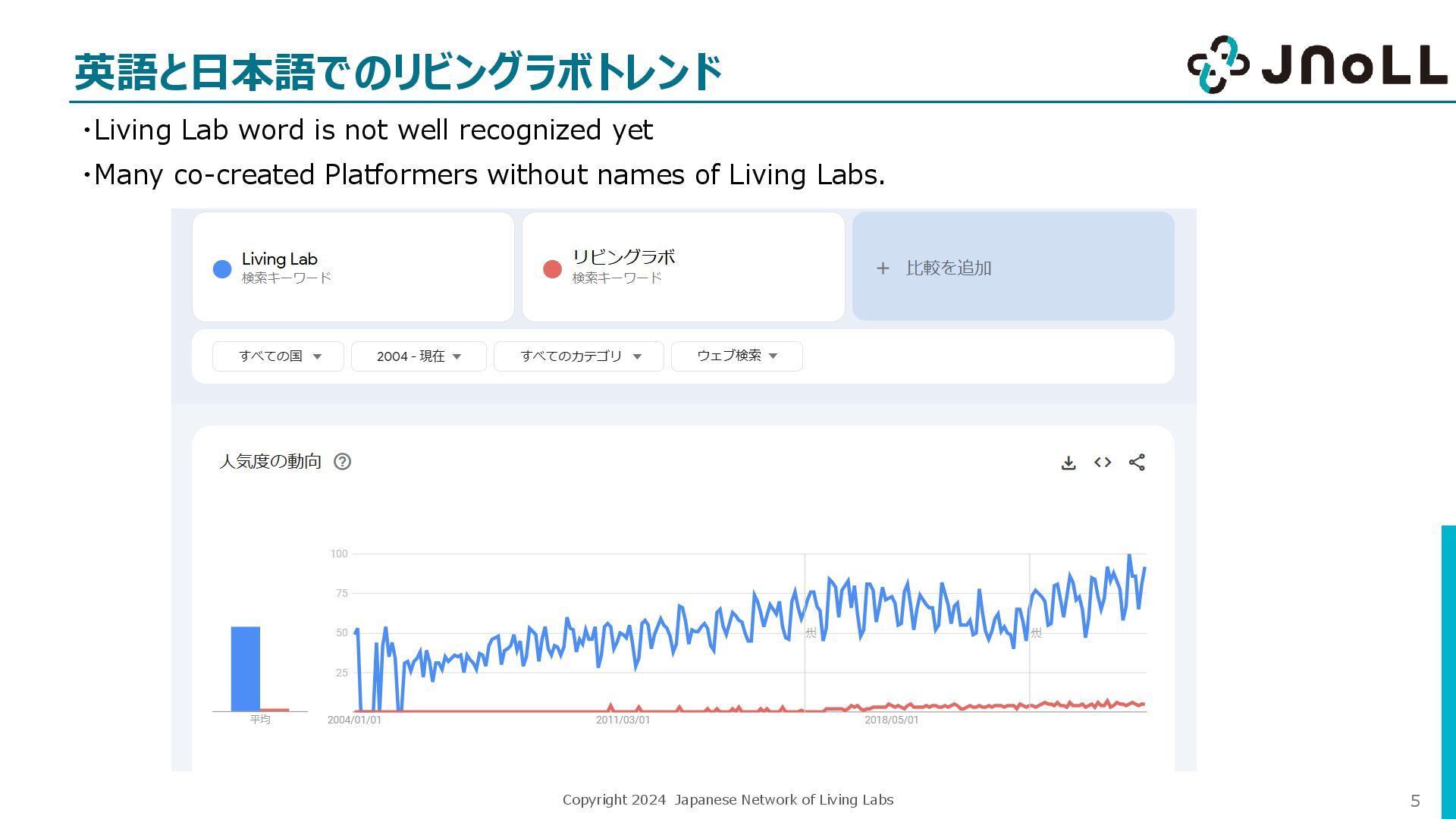Open the 2004 - 現在 date dropdown
Viewport: 1456px width, 819px height.
pos(419,356)
